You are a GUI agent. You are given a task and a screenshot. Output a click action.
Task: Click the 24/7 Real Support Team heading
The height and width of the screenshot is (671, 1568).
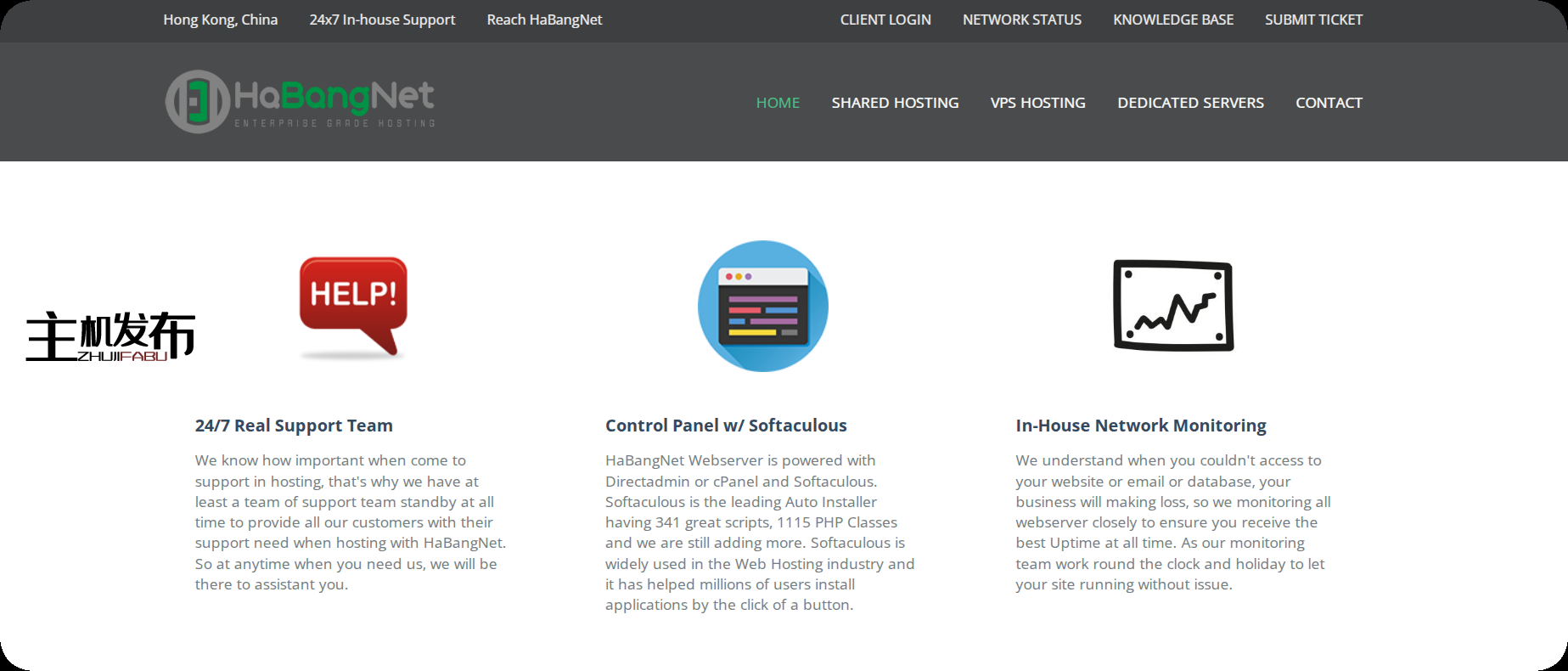coord(294,426)
